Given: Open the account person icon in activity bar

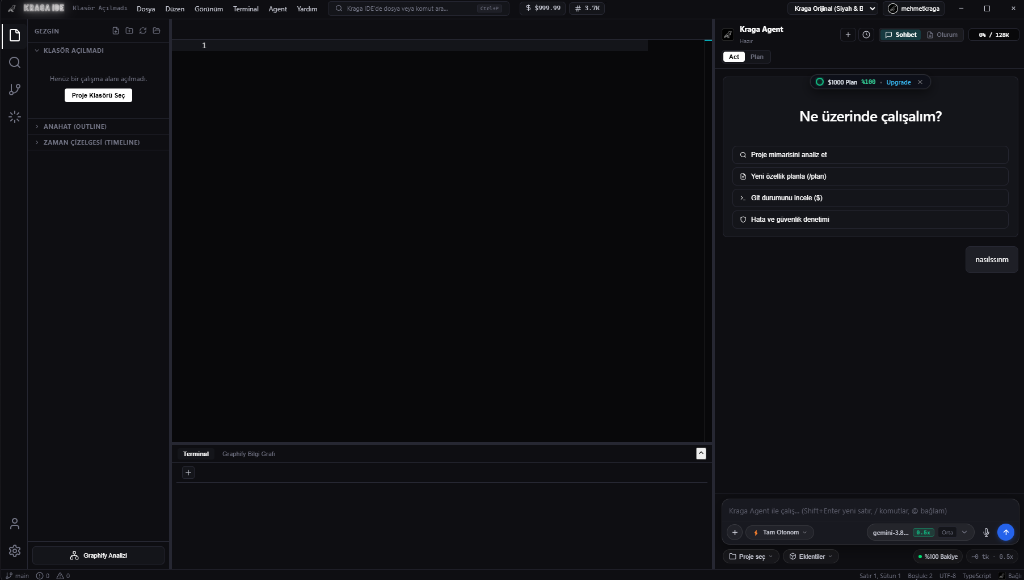Looking at the screenshot, I should pos(14,524).
